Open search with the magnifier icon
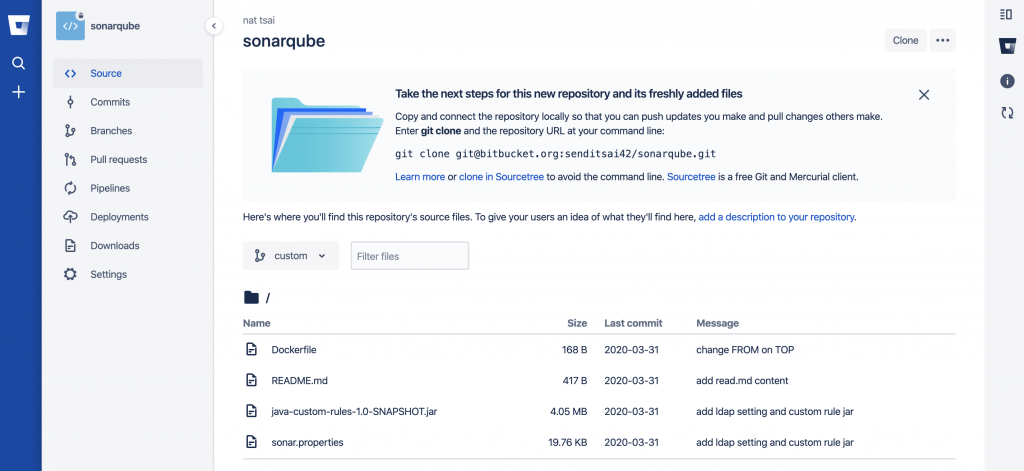This screenshot has width=1024, height=471. click(19, 63)
